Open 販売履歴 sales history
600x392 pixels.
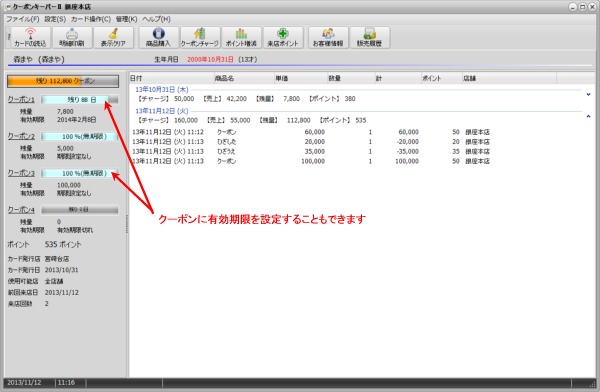point(370,38)
